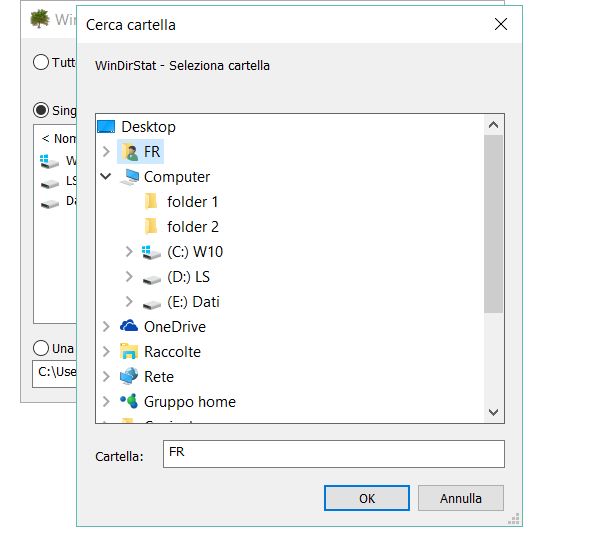Select the 'Gruppo home' label

tap(190, 401)
